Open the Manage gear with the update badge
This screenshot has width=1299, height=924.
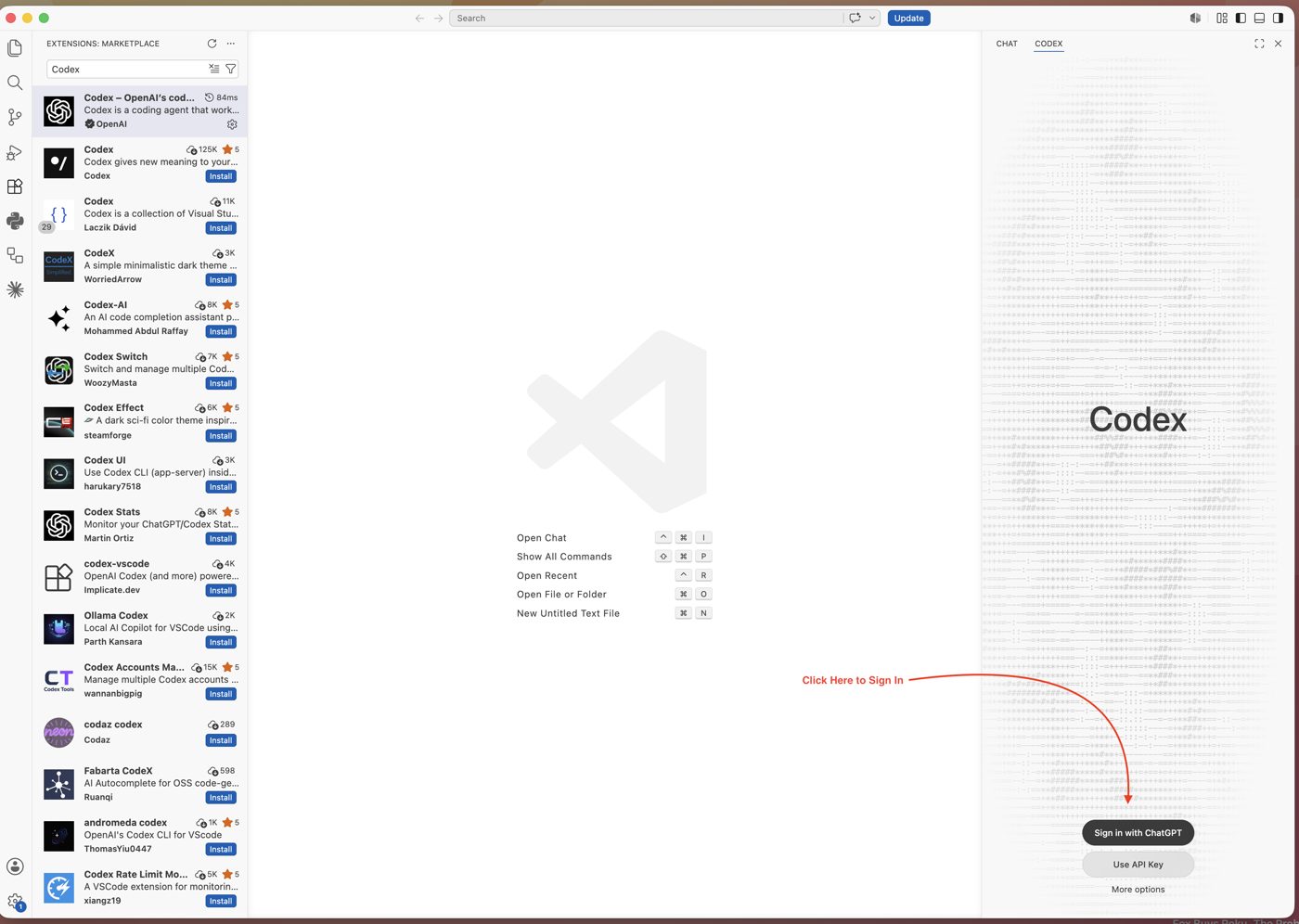pyautogui.click(x=15, y=901)
